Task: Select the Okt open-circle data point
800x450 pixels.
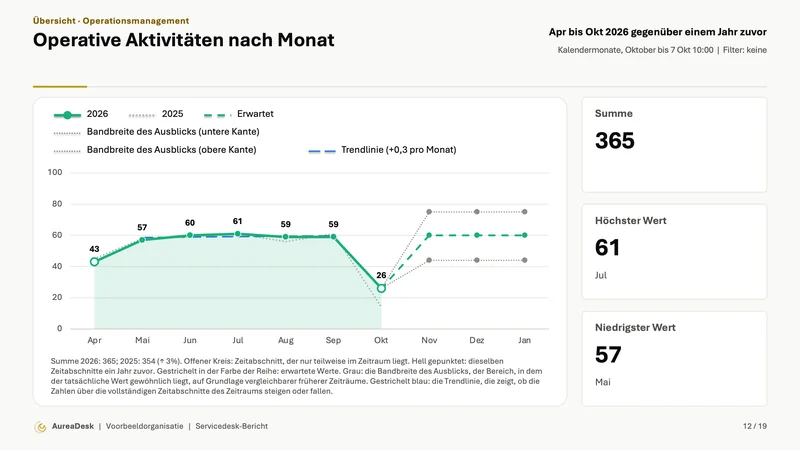Action: (x=381, y=288)
